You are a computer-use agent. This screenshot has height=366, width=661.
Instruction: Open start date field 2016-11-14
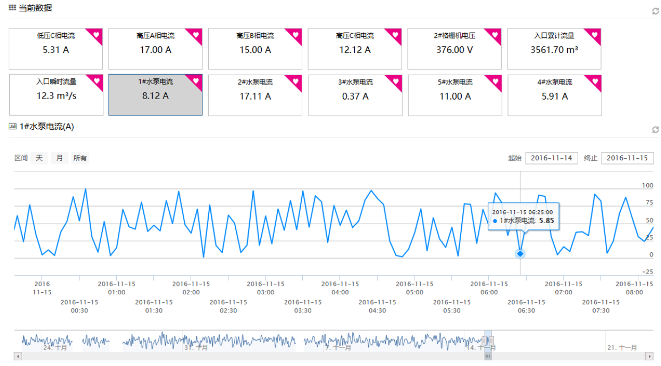551,158
